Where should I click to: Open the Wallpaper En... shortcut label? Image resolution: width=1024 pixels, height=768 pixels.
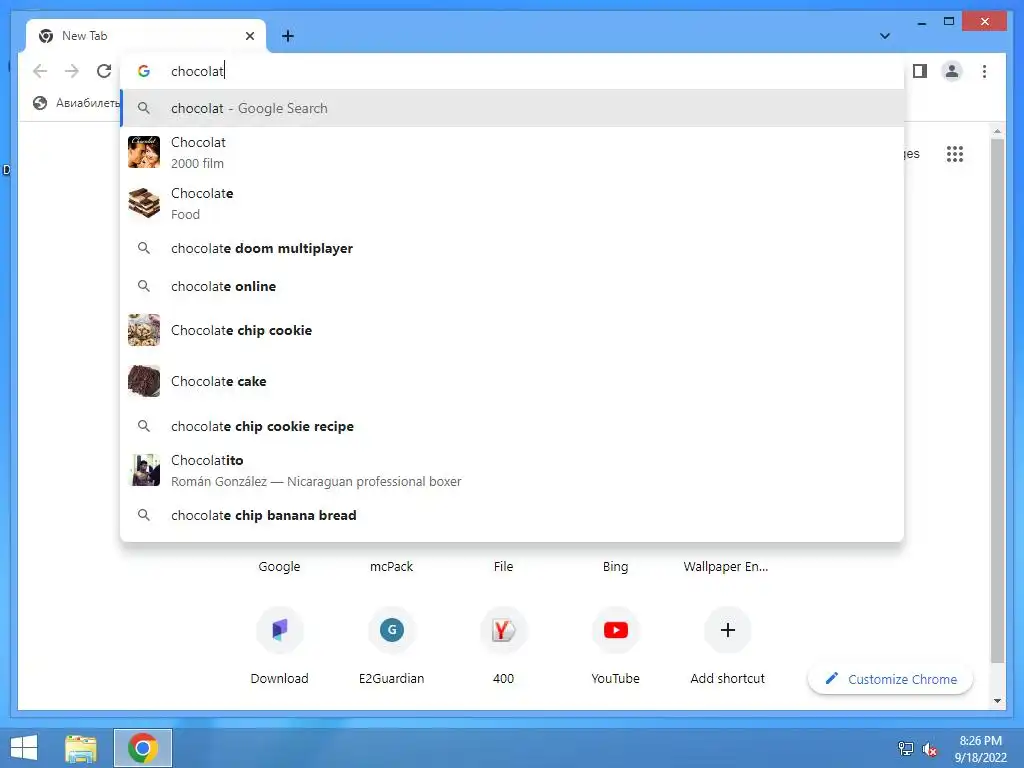(726, 566)
